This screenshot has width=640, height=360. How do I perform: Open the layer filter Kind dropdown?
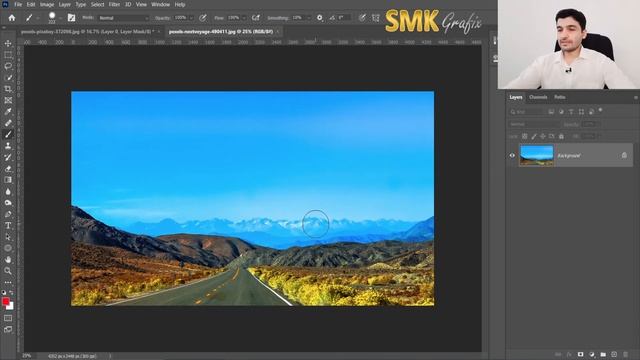point(527,112)
